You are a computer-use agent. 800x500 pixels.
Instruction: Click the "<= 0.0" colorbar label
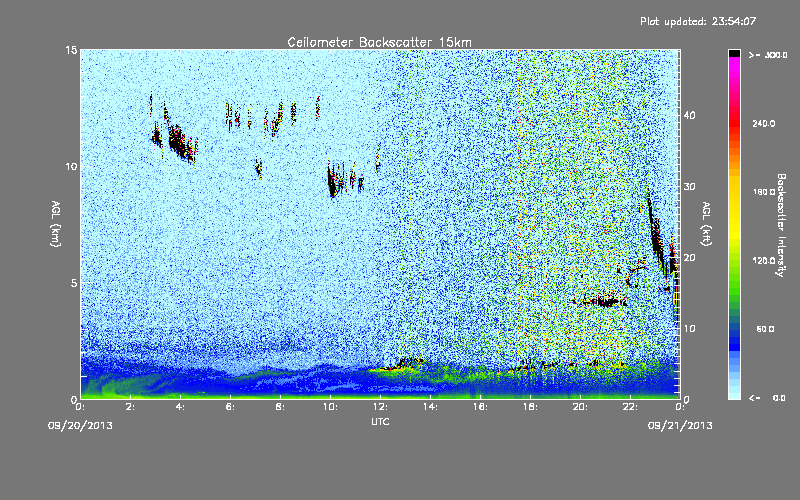(x=768, y=398)
